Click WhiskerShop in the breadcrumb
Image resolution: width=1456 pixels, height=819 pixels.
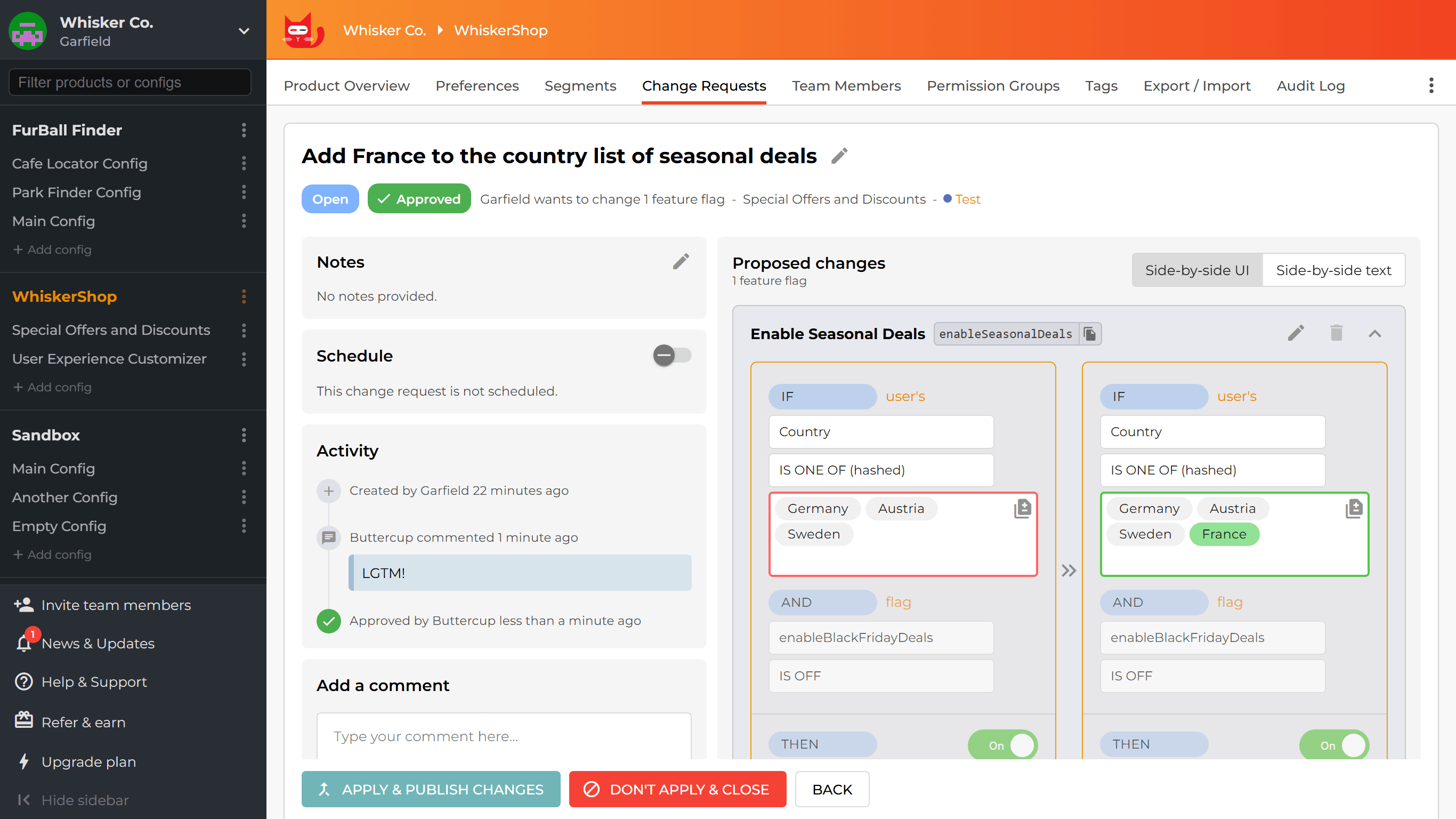[501, 30]
